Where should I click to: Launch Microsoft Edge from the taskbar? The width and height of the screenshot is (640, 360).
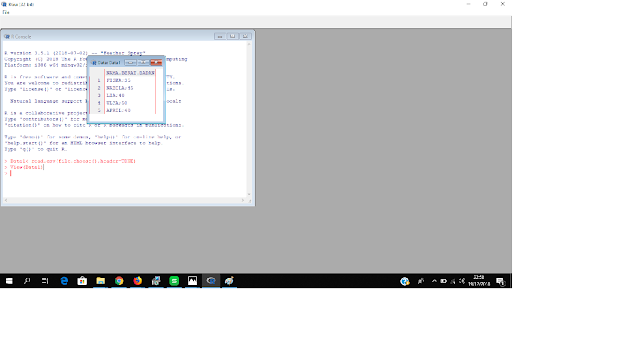point(64,281)
